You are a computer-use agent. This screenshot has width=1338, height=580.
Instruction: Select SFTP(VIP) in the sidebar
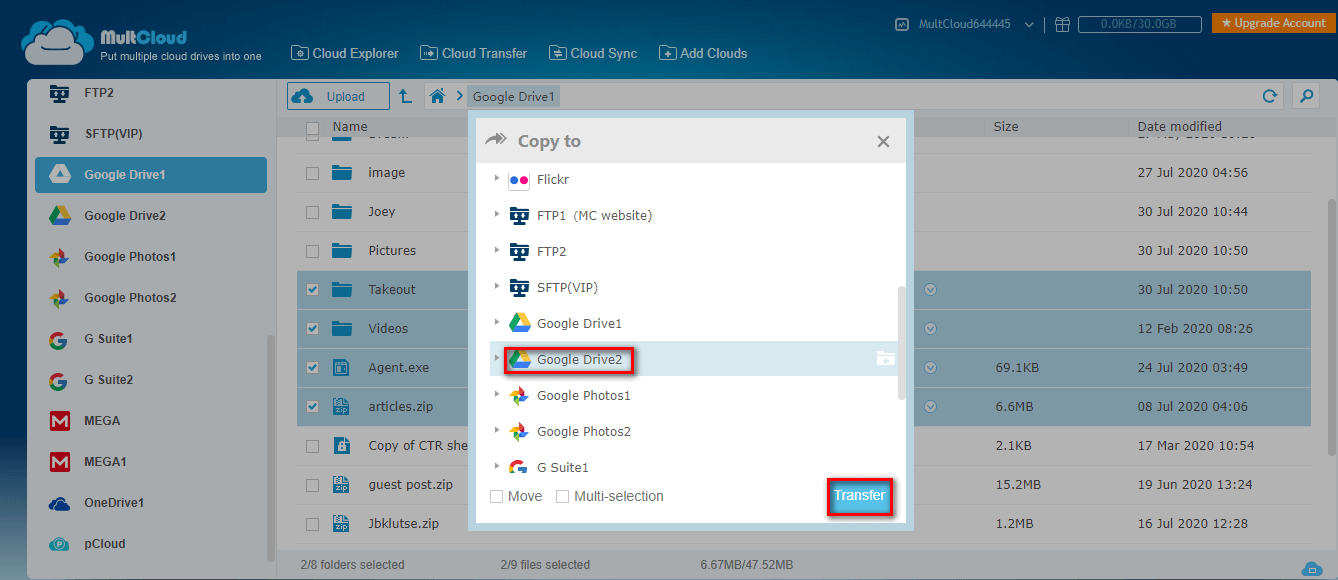tap(151, 133)
